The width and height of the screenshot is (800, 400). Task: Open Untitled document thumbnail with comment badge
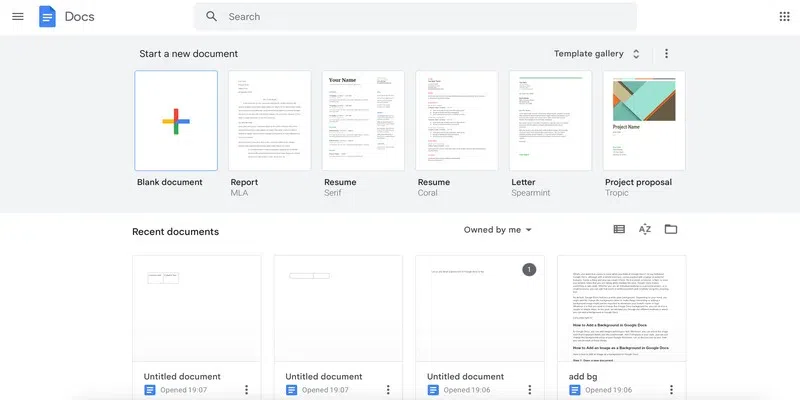click(x=480, y=309)
